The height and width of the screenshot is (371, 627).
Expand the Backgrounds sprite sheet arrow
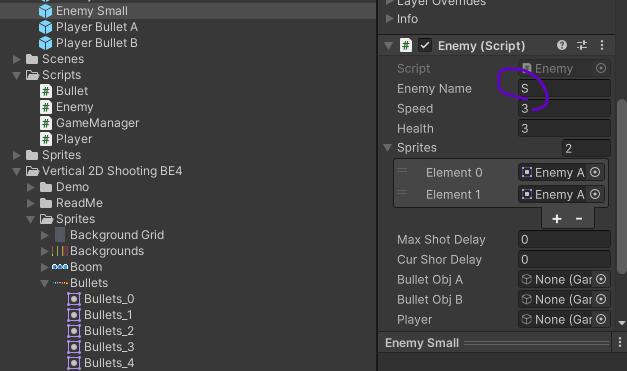pyautogui.click(x=45, y=251)
